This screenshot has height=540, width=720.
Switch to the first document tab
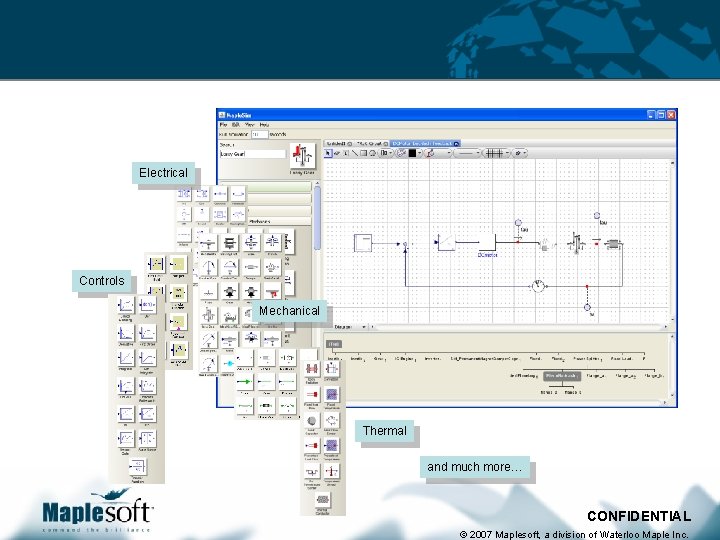[338, 144]
